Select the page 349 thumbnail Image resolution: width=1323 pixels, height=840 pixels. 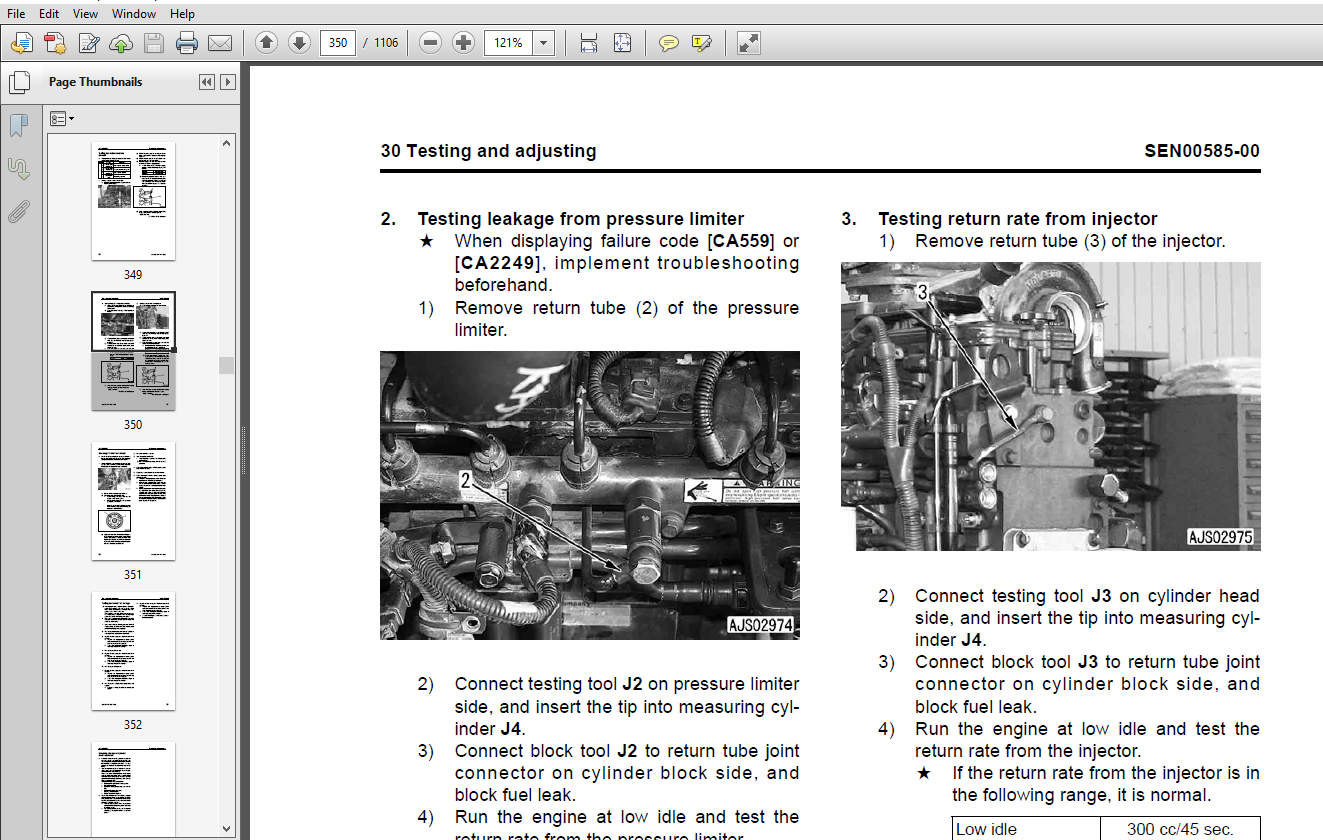point(133,201)
